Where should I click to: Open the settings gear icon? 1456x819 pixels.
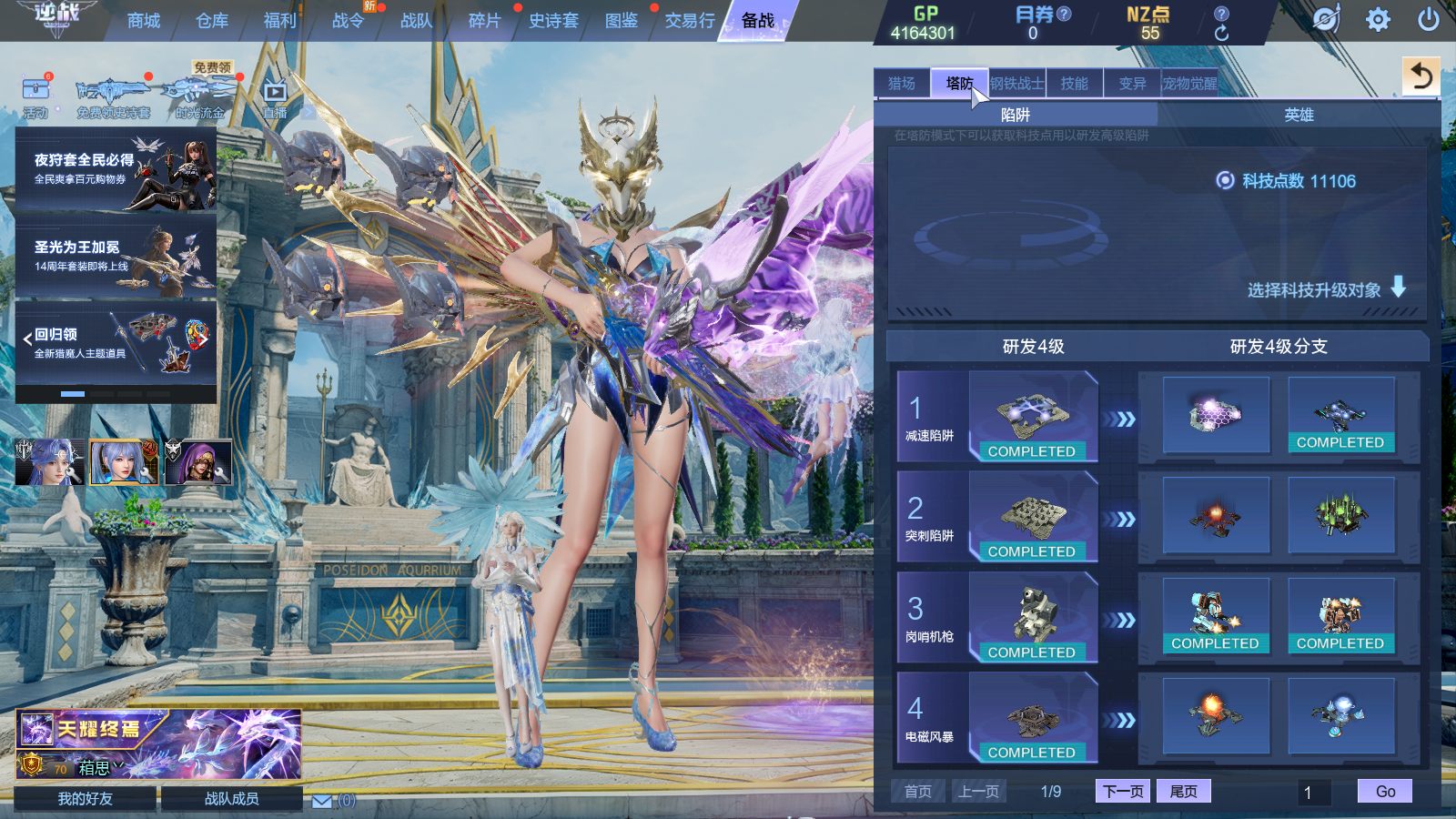tap(1378, 19)
